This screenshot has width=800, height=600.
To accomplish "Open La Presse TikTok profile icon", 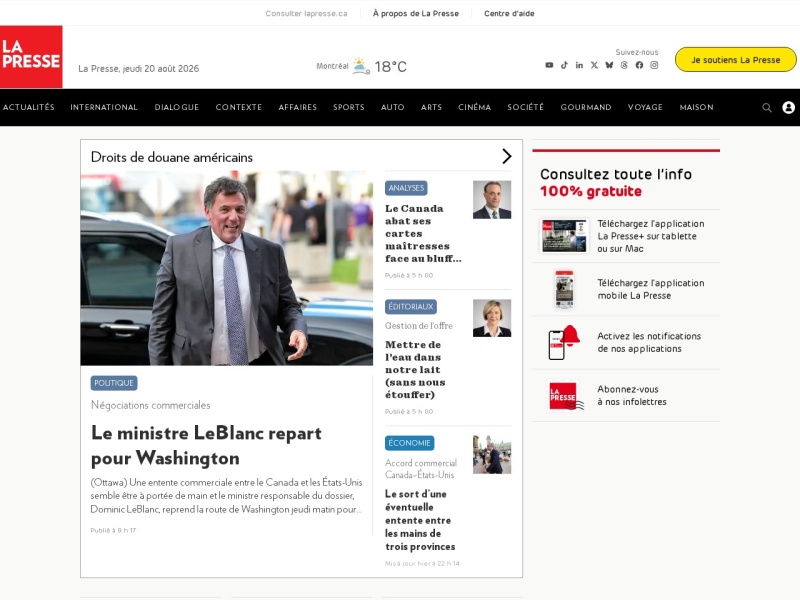I will point(564,65).
